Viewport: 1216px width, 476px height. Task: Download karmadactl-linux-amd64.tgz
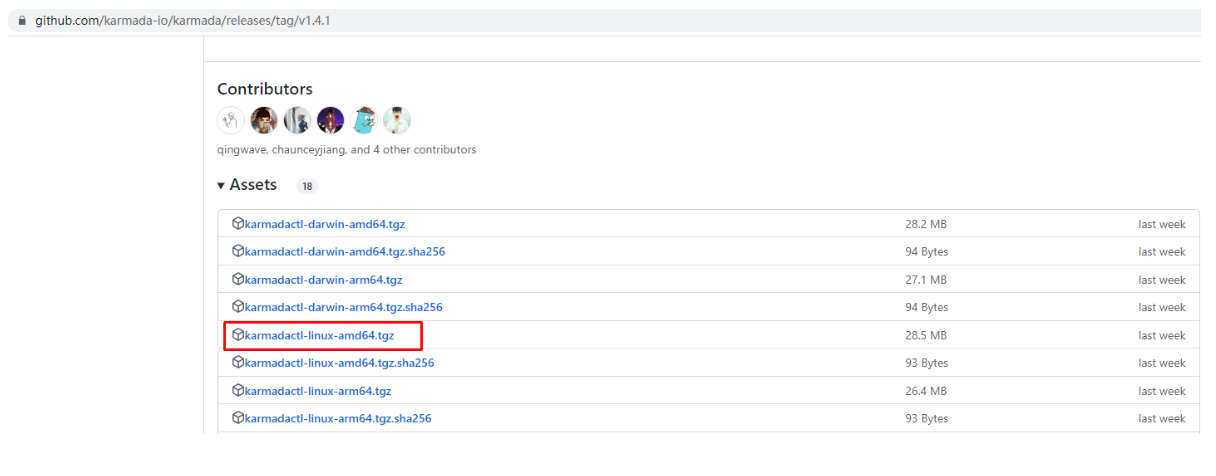pos(320,335)
